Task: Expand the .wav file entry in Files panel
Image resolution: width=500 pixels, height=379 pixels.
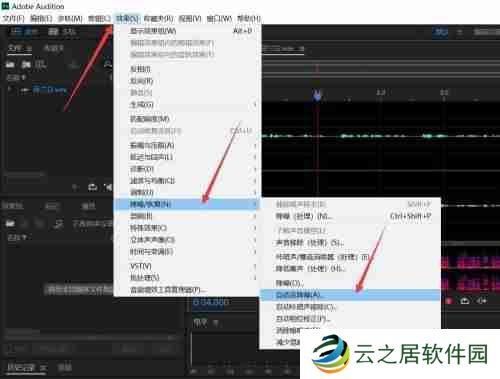Action: click(10, 90)
